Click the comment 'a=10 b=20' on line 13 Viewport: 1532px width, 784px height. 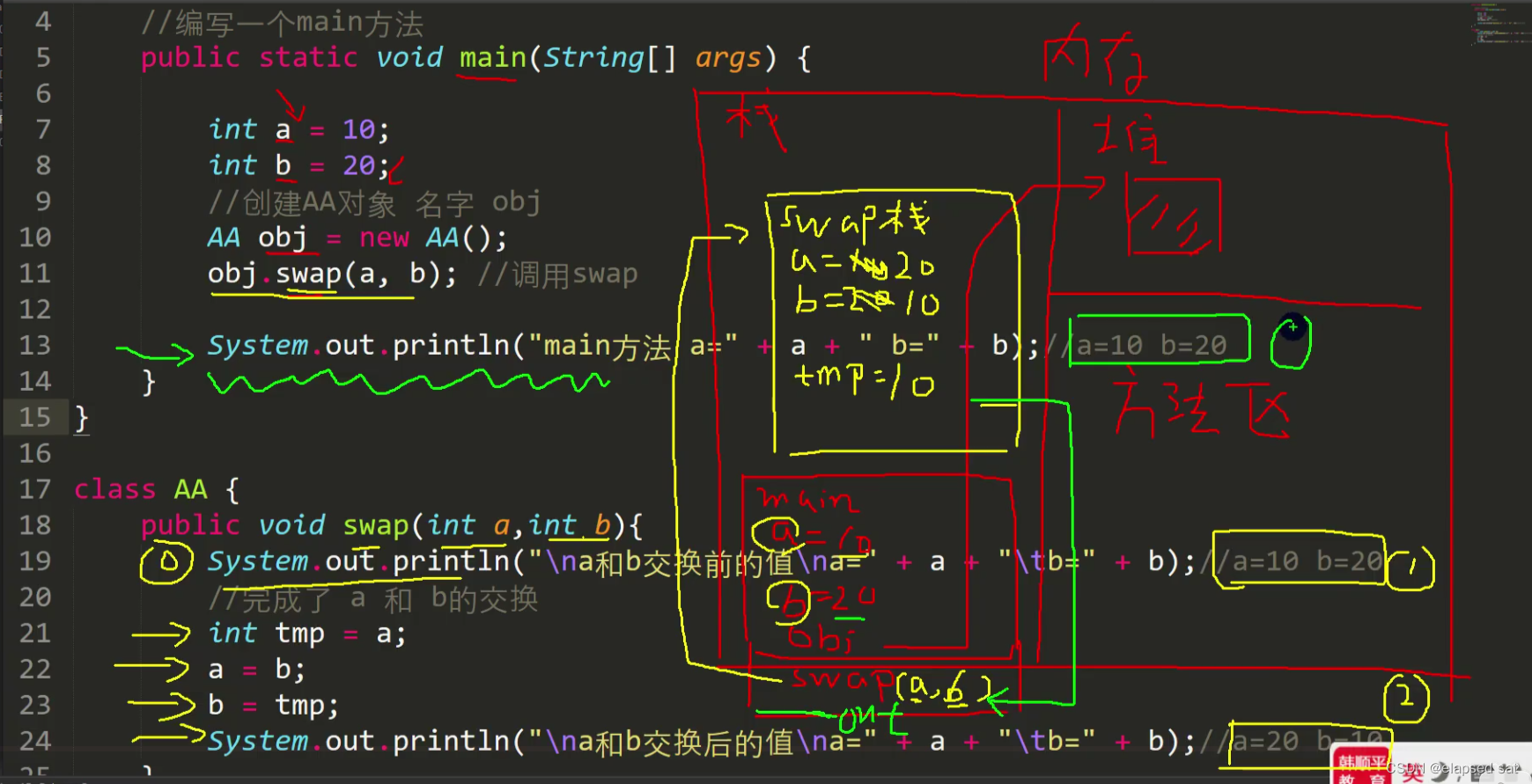click(1151, 346)
